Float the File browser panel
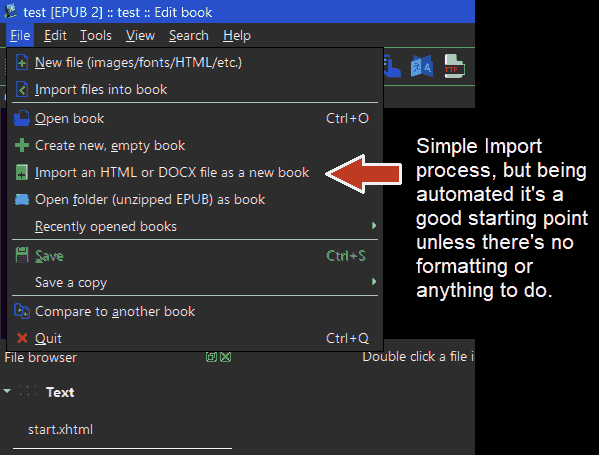This screenshot has height=455, width=599. pos(211,357)
